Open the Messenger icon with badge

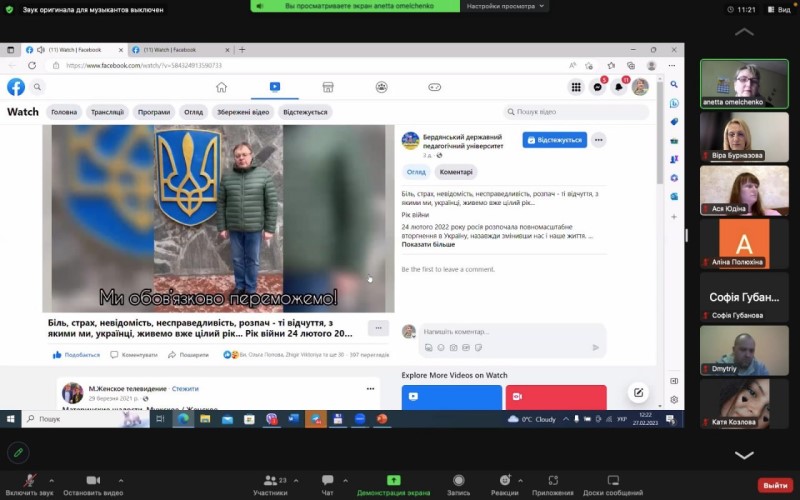597,87
